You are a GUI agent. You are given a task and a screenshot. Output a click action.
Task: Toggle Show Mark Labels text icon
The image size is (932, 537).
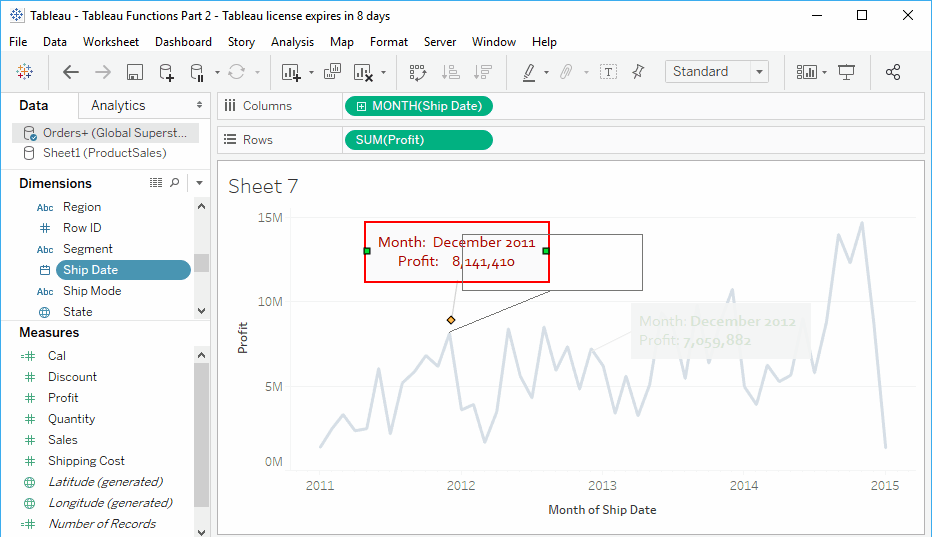pyautogui.click(x=608, y=72)
